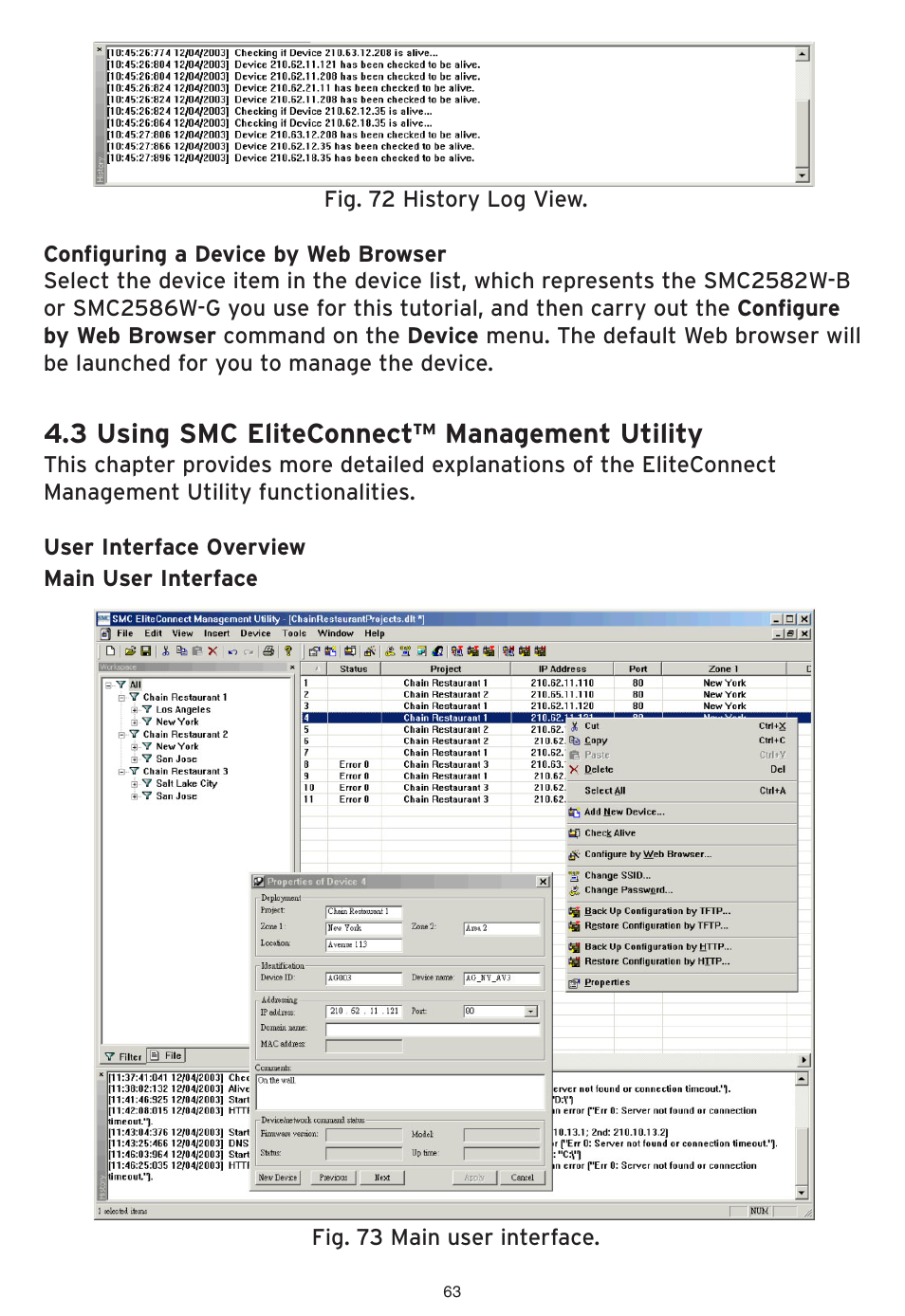Collapse the Chain Restaurant 1 tree node
The height and width of the screenshot is (1316, 905).
[x=121, y=698]
